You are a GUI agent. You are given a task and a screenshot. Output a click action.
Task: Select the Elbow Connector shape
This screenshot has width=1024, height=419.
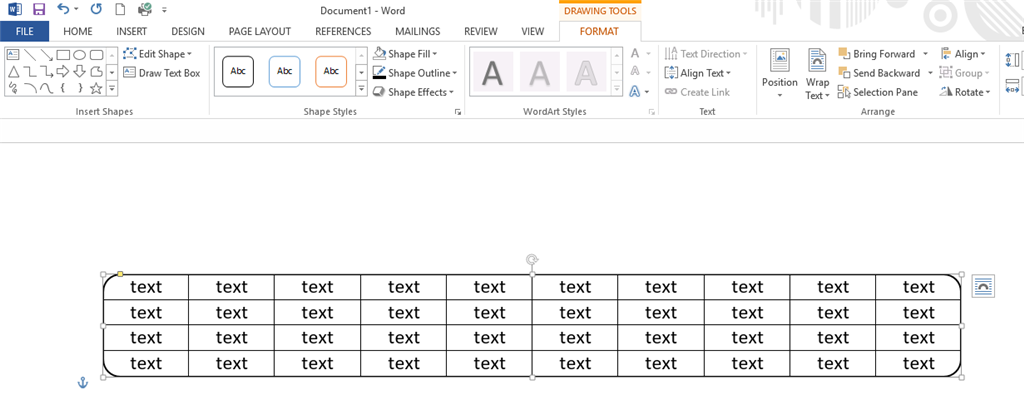(29, 71)
